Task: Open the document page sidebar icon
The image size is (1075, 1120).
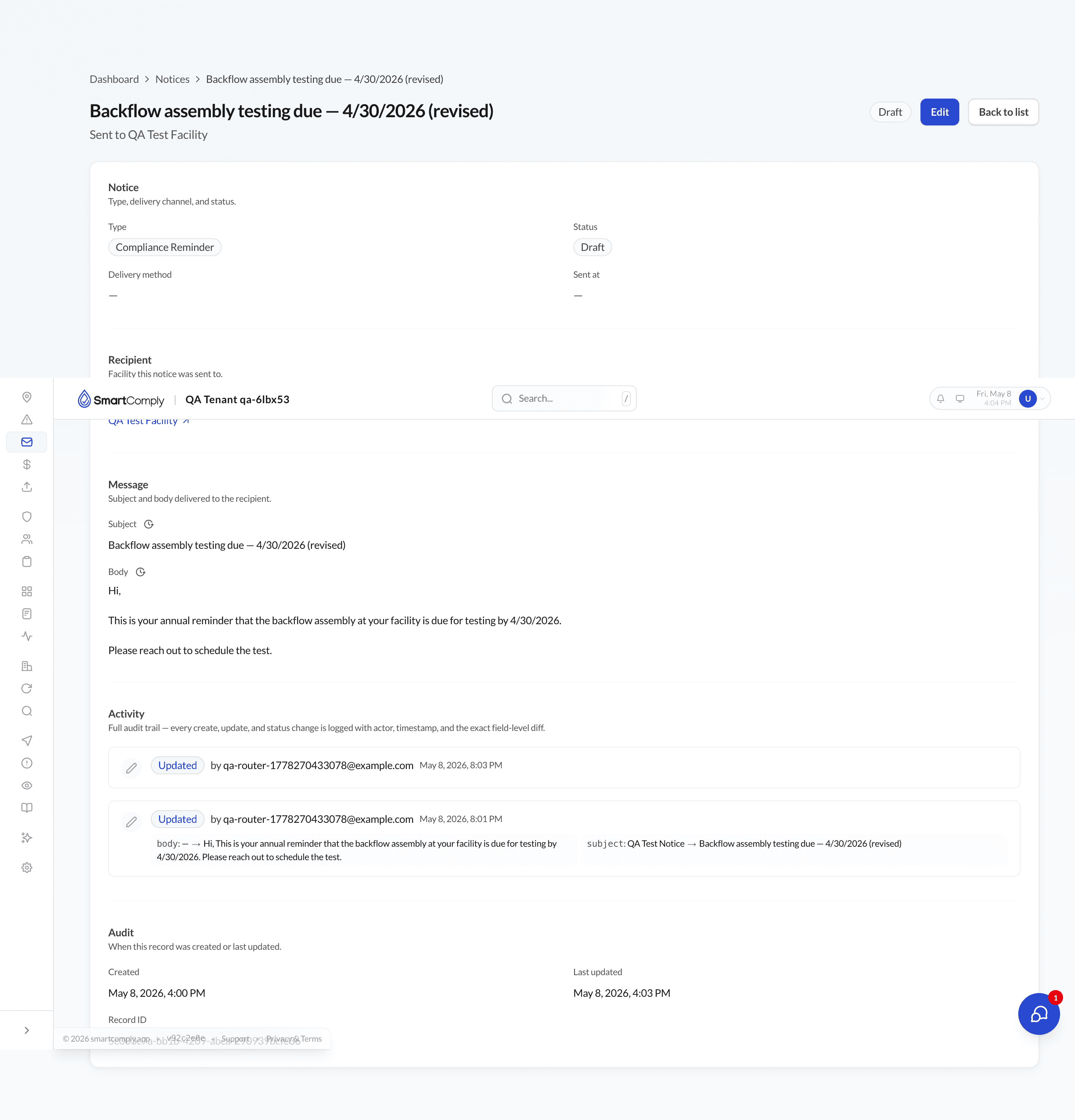Action: [27, 614]
